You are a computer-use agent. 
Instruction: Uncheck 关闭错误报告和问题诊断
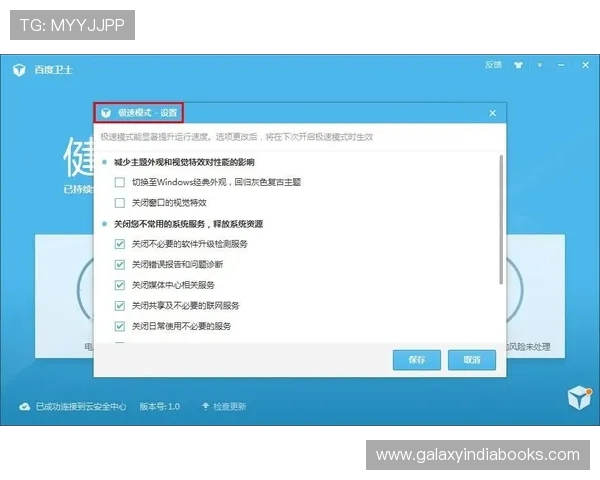120,264
